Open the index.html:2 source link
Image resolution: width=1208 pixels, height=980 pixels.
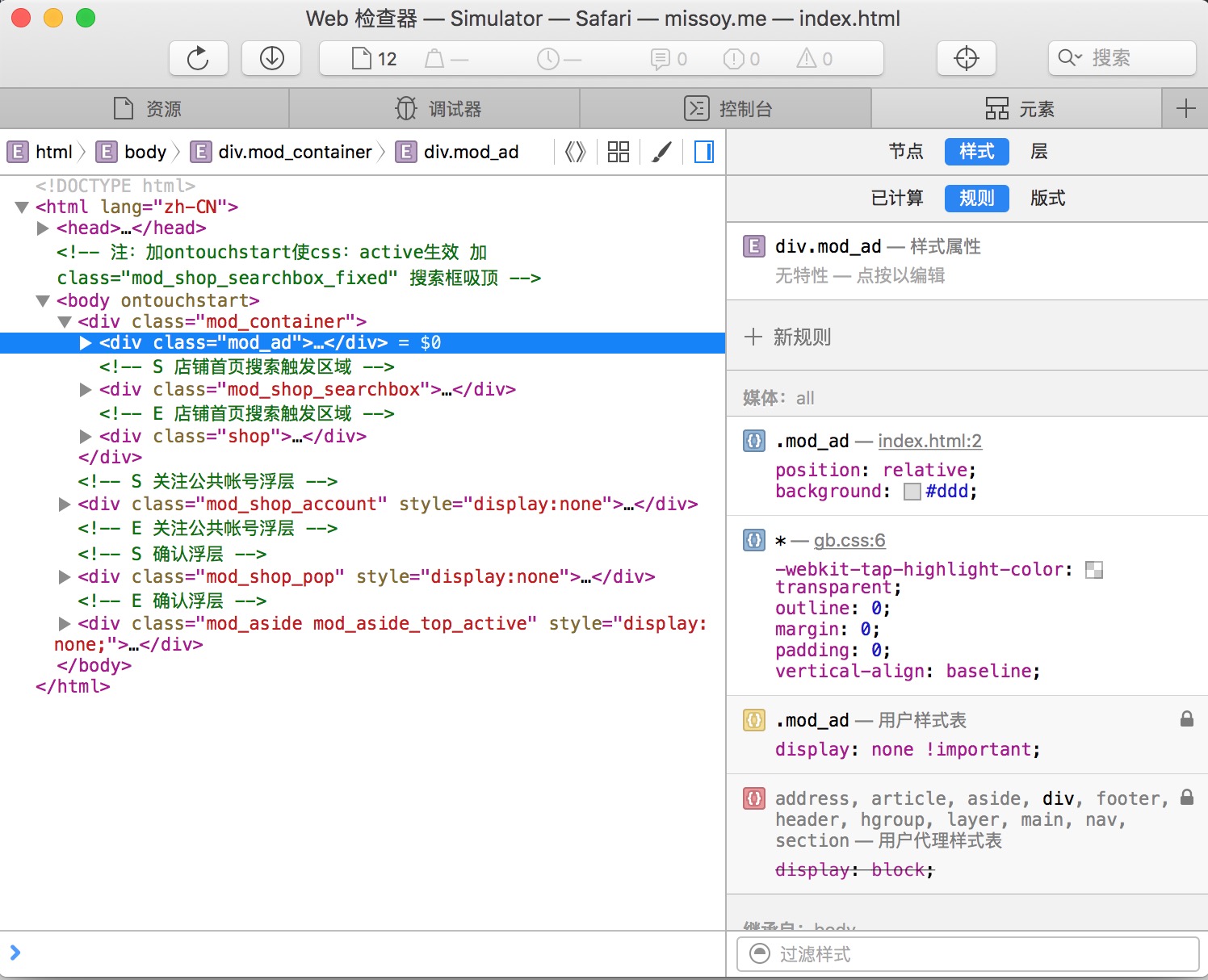click(x=929, y=441)
